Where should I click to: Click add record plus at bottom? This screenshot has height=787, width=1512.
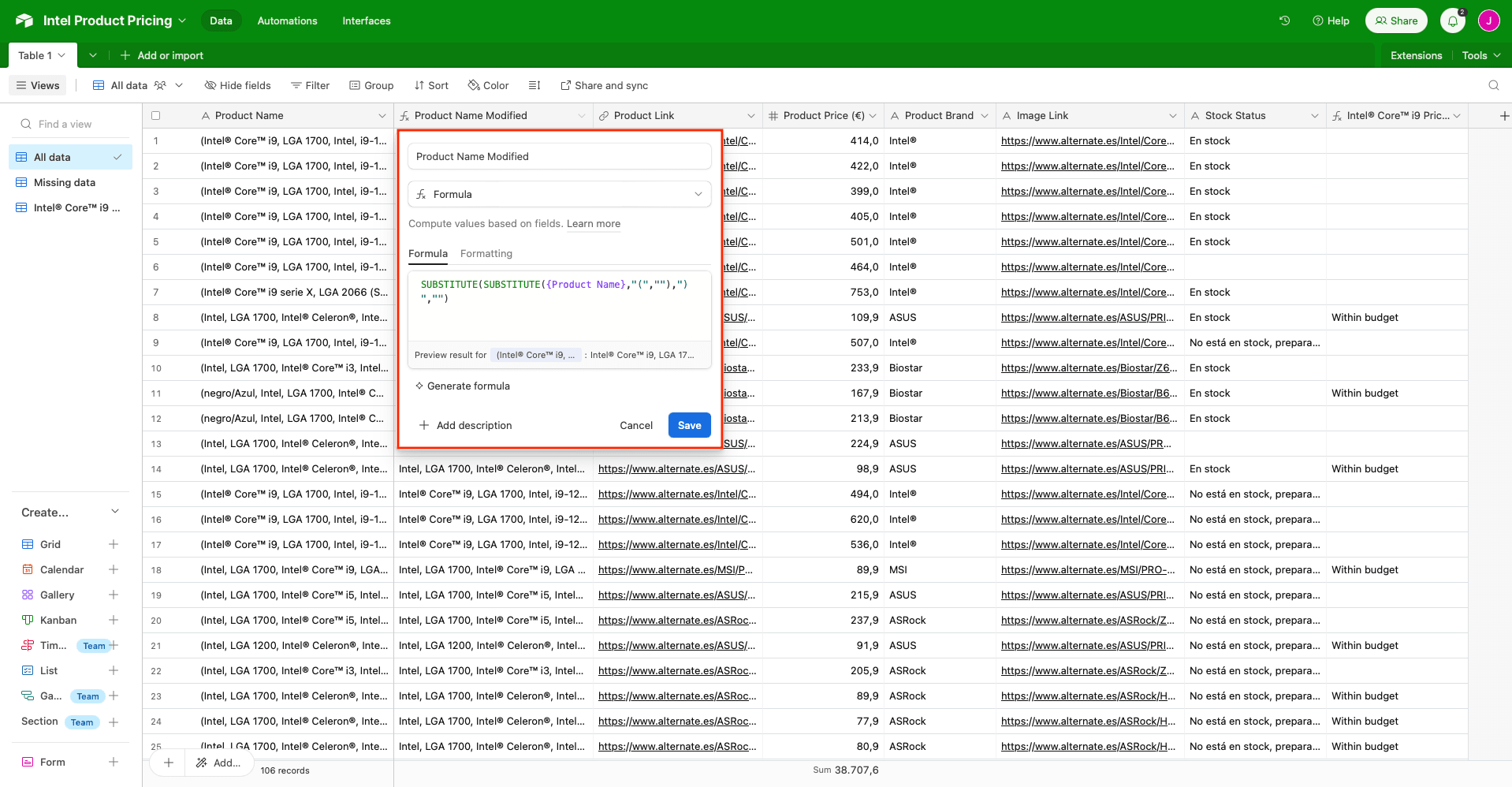[168, 763]
